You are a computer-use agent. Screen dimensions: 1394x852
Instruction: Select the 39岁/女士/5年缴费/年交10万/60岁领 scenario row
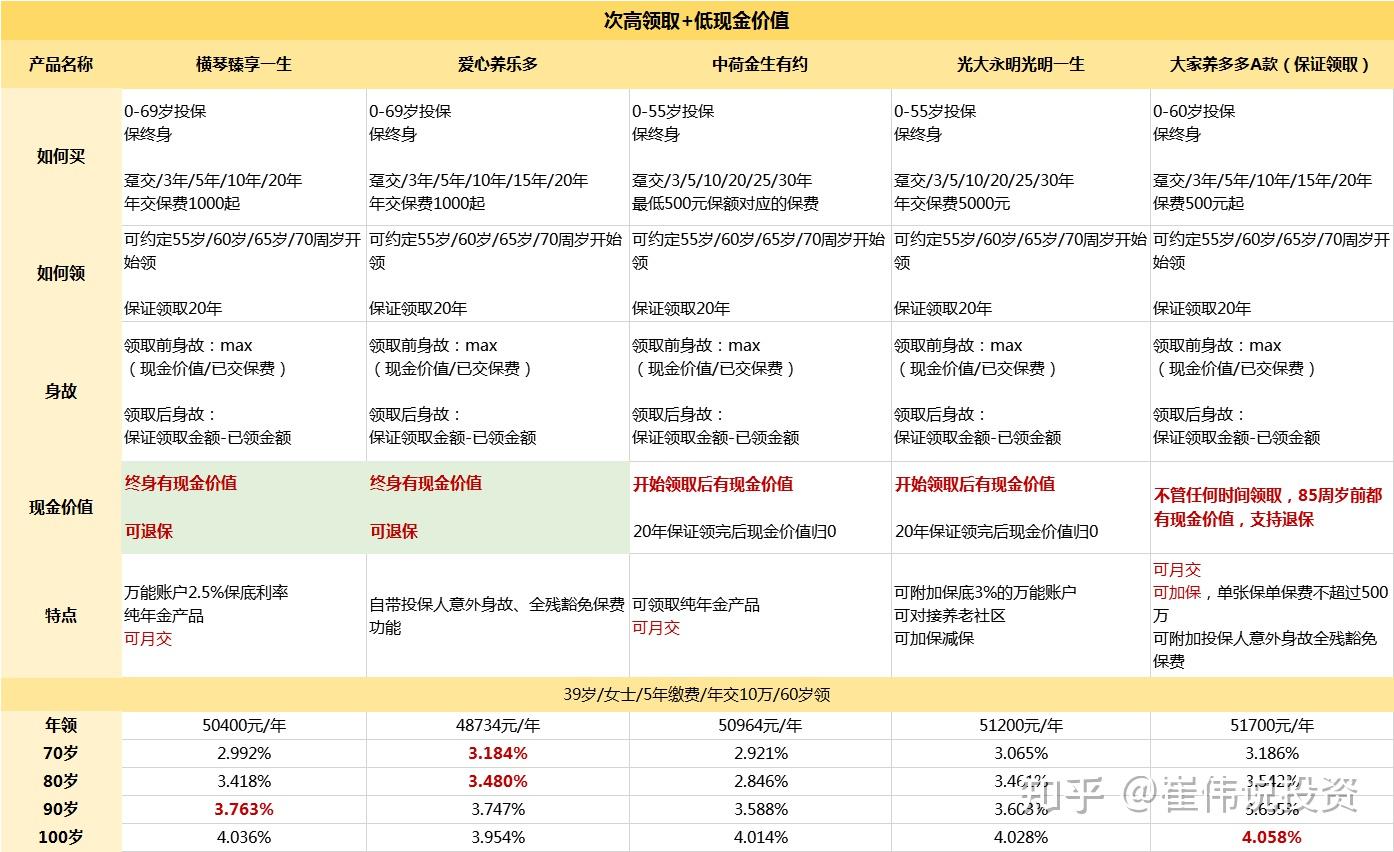697,694
